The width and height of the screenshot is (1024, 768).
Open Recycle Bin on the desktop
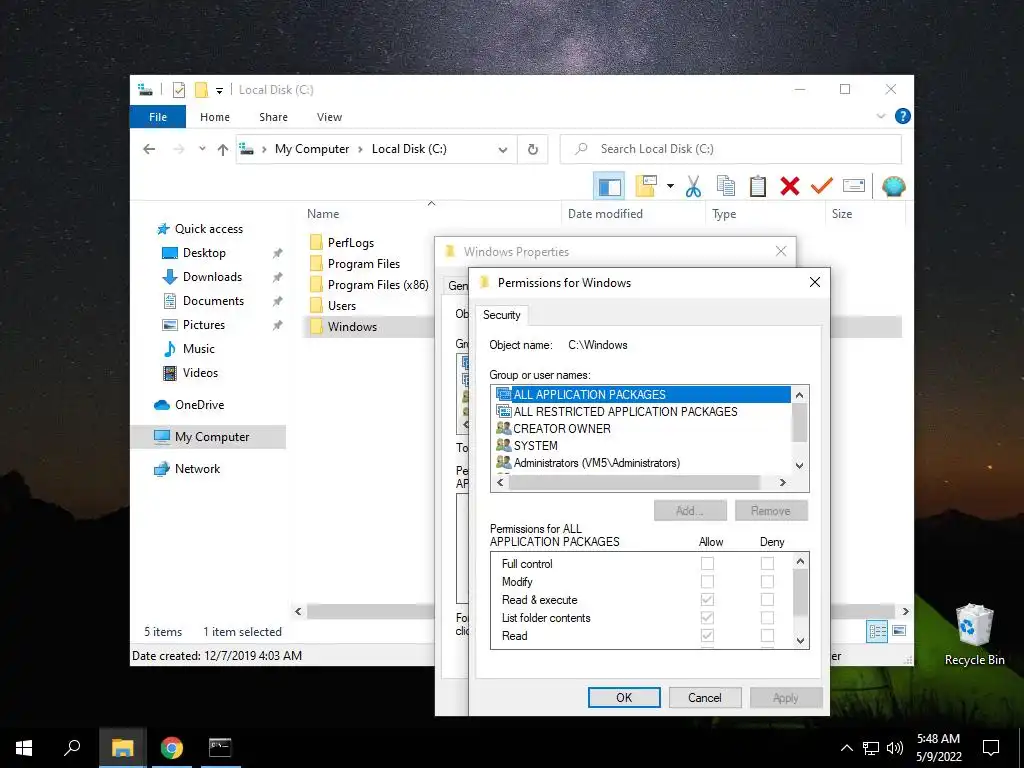[x=974, y=634]
